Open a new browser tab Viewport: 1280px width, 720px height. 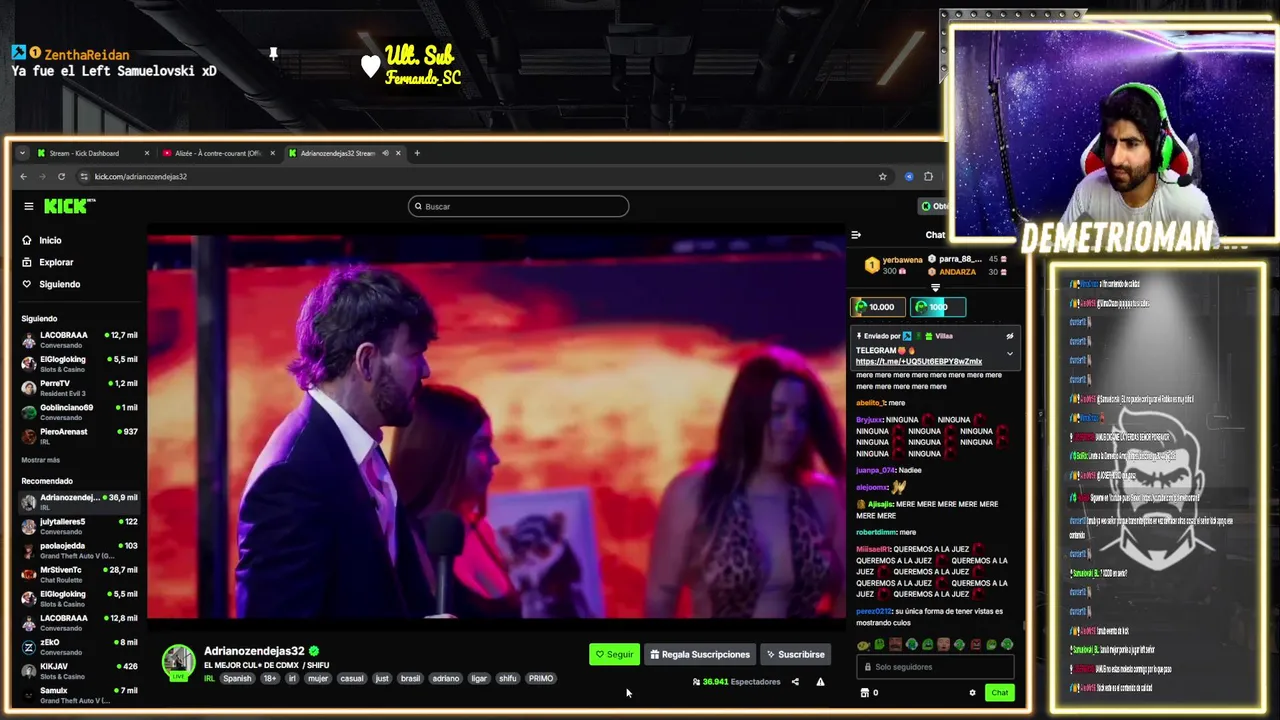click(417, 153)
